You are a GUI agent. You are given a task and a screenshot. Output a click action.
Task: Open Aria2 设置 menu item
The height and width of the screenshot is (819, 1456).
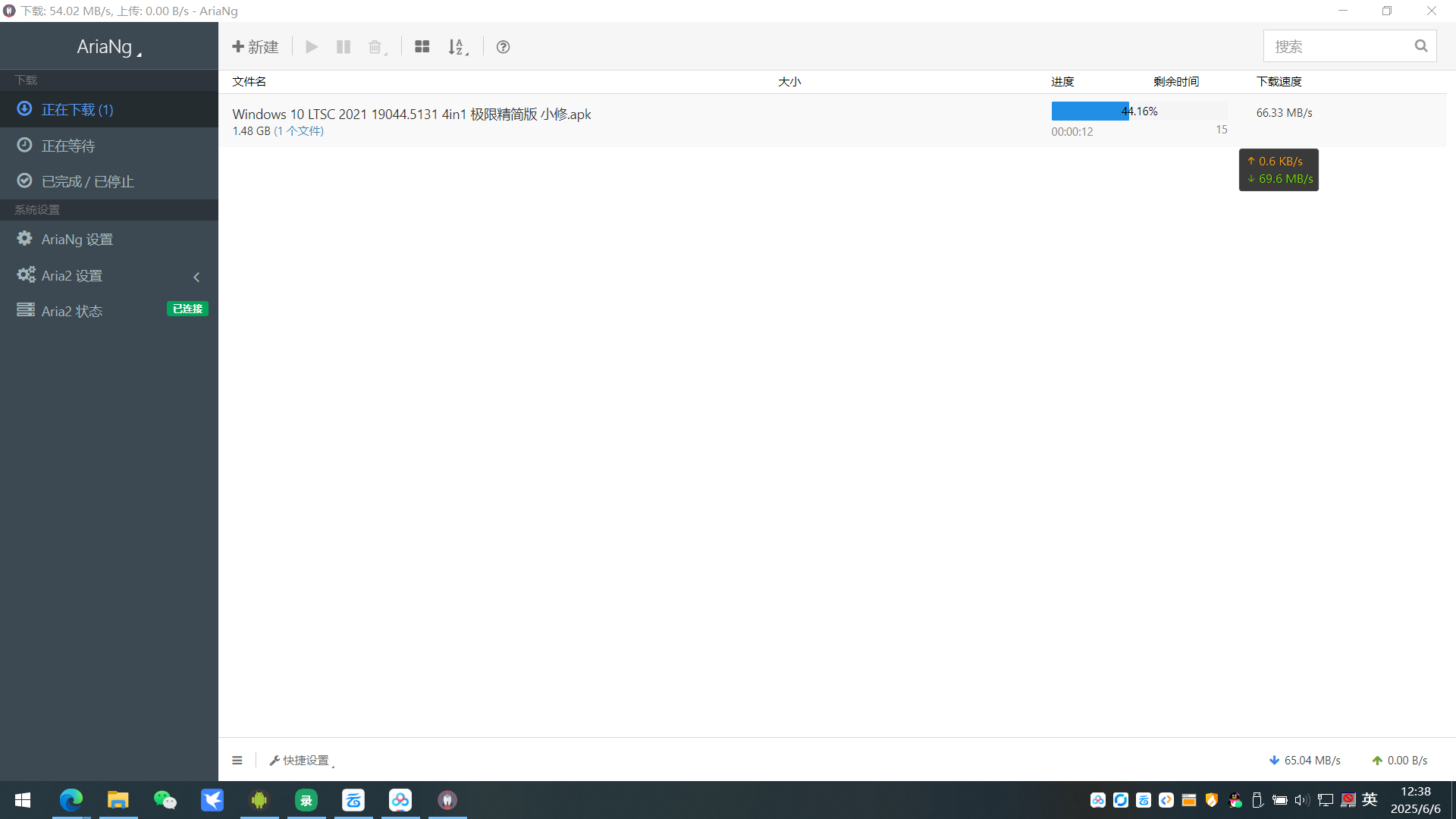point(109,275)
